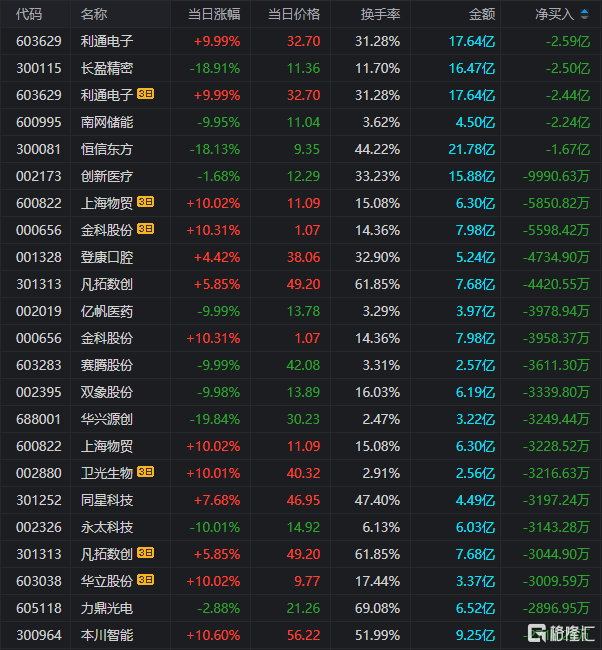This screenshot has width=602, height=650.
Task: Click the 3日 badge beside 利通电子
Action: (x=146, y=94)
